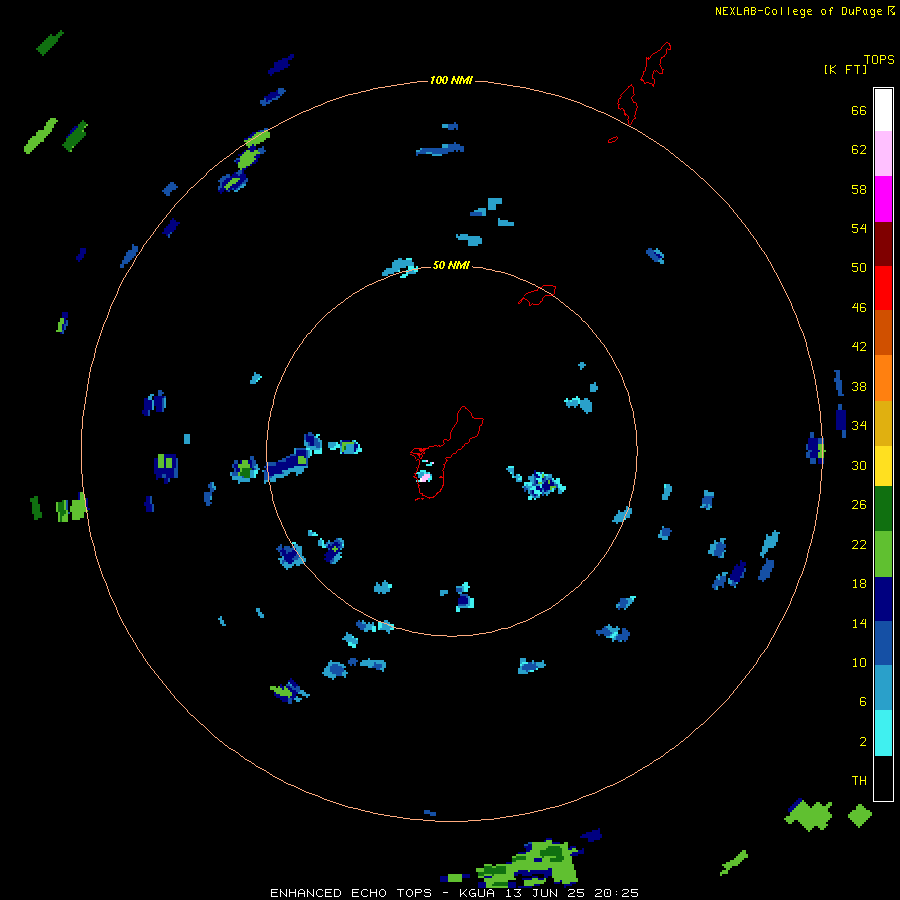This screenshot has width=900, height=900.
Task: Click the yellow swatch between 30 and 34
Action: point(883,466)
